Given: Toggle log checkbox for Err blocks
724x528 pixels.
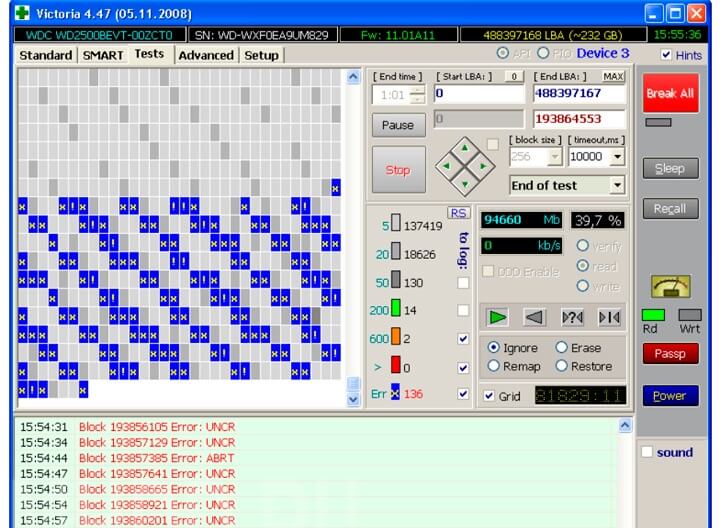Looking at the screenshot, I should 463,394.
